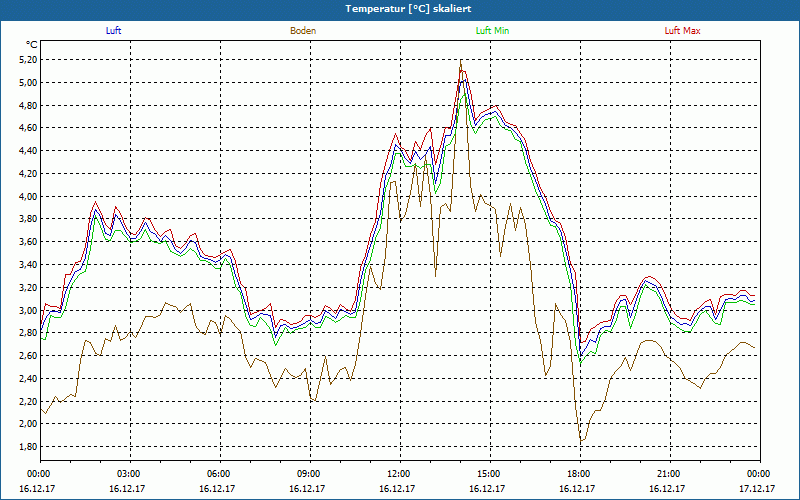Viewport: 800px width, 500px height.
Task: Select the green 'Luft Min' legend label
Action: click(492, 31)
